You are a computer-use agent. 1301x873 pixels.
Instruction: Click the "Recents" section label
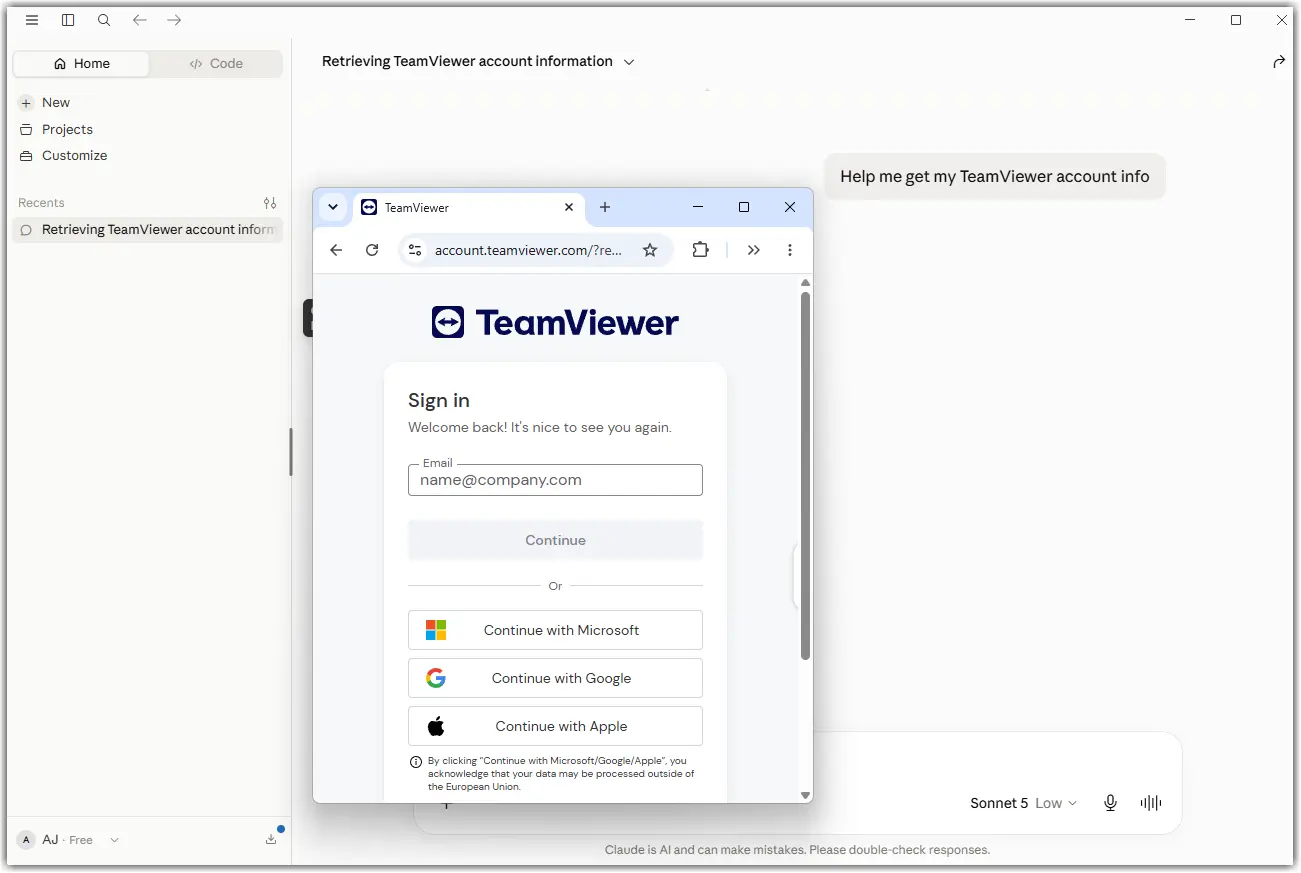point(41,203)
